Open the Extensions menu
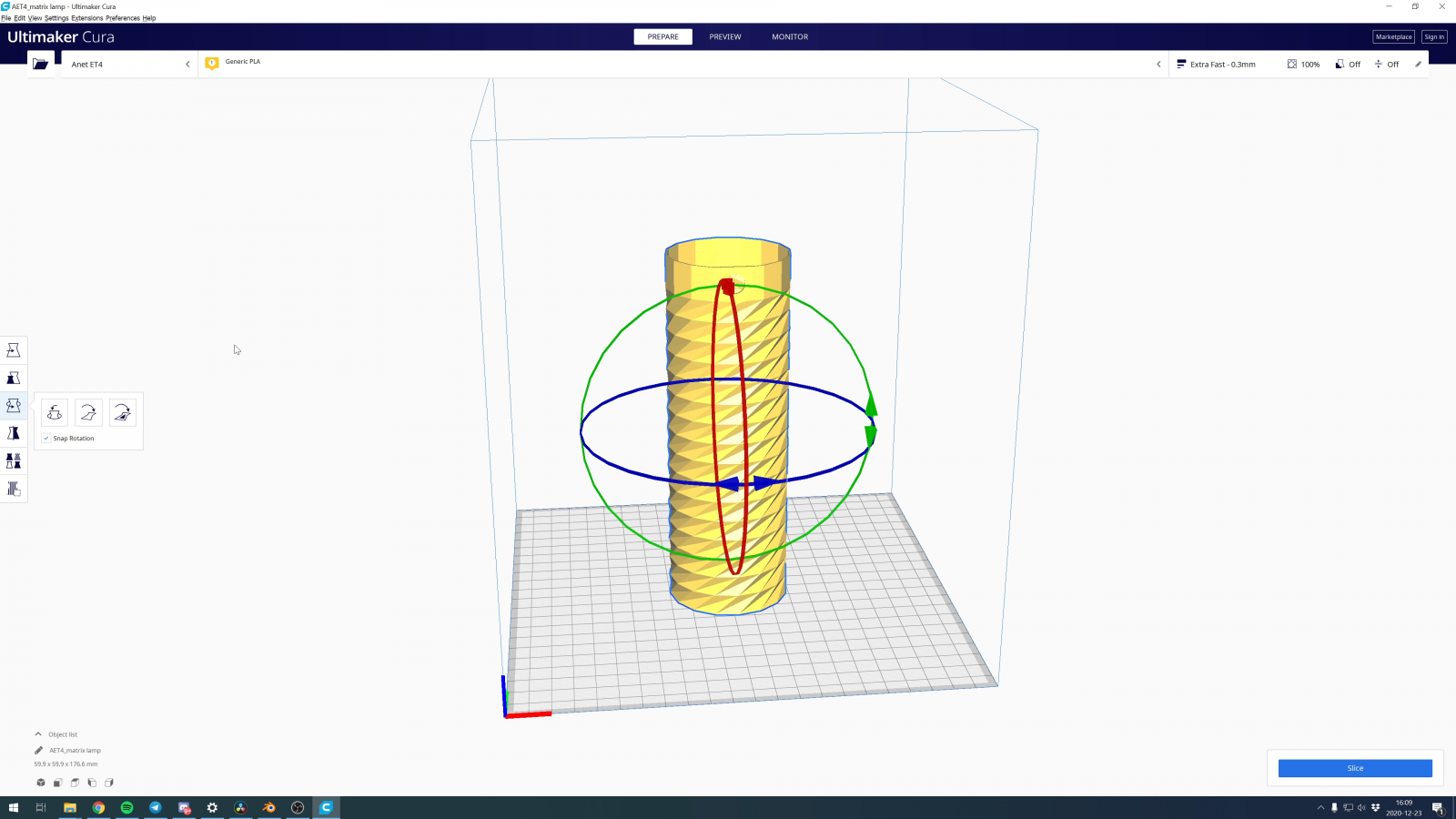This screenshot has height=819, width=1456. pyautogui.click(x=87, y=18)
